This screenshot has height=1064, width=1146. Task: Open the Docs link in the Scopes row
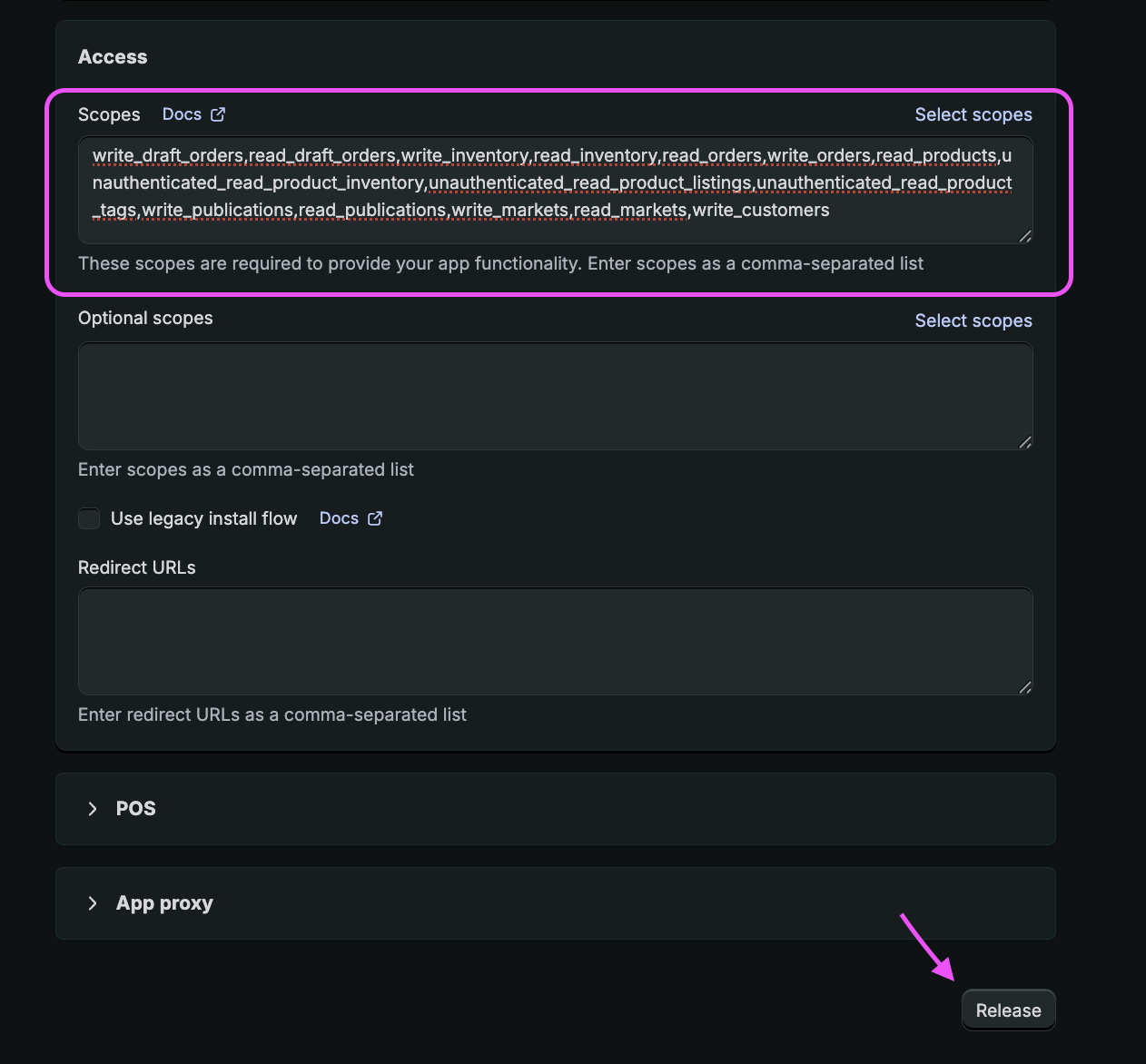coord(182,113)
